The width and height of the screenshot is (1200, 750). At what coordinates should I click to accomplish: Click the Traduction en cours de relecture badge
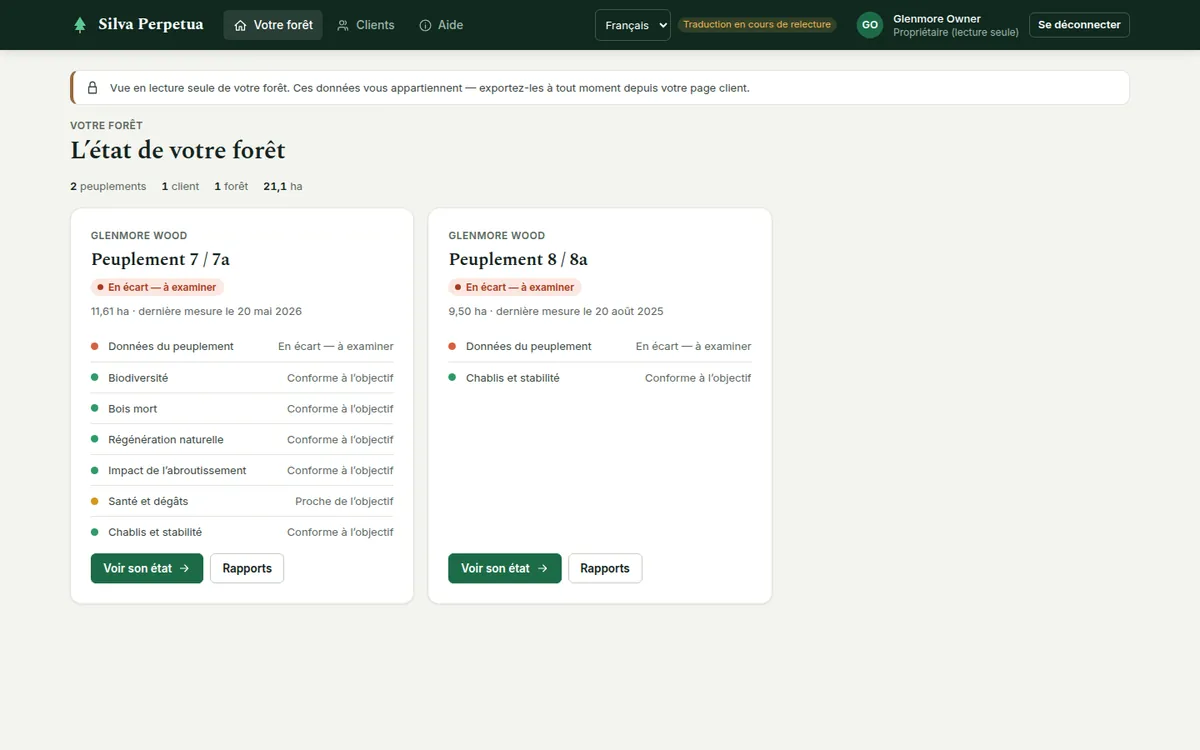757,25
